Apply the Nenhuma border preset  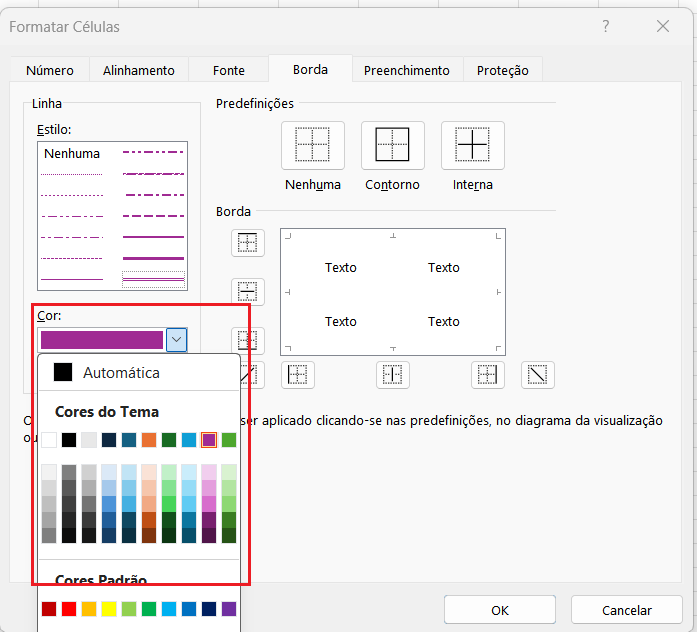point(313,146)
